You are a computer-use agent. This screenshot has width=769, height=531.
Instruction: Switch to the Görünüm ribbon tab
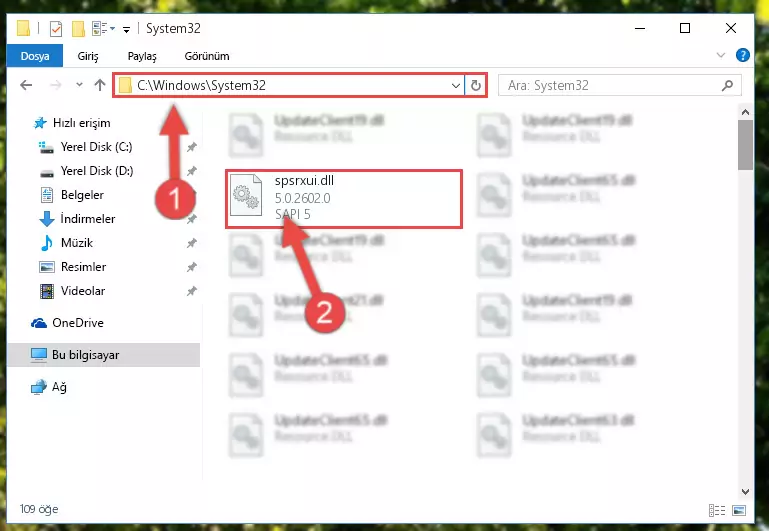(206, 56)
